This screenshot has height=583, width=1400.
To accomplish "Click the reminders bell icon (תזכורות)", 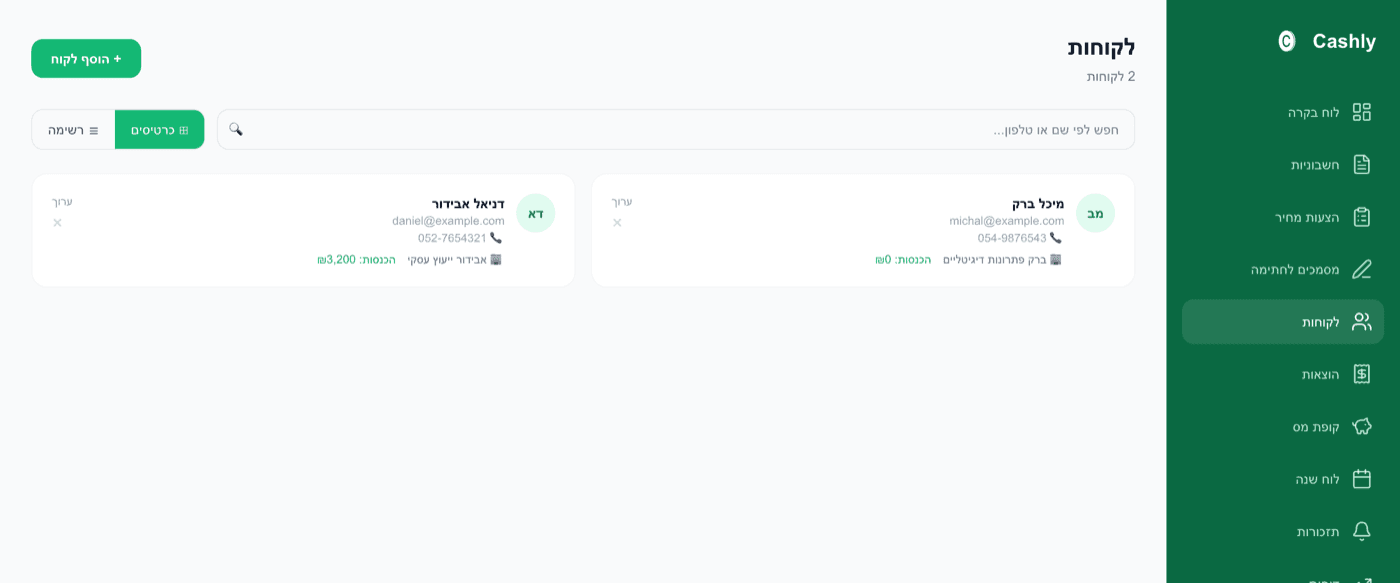I will (1361, 531).
